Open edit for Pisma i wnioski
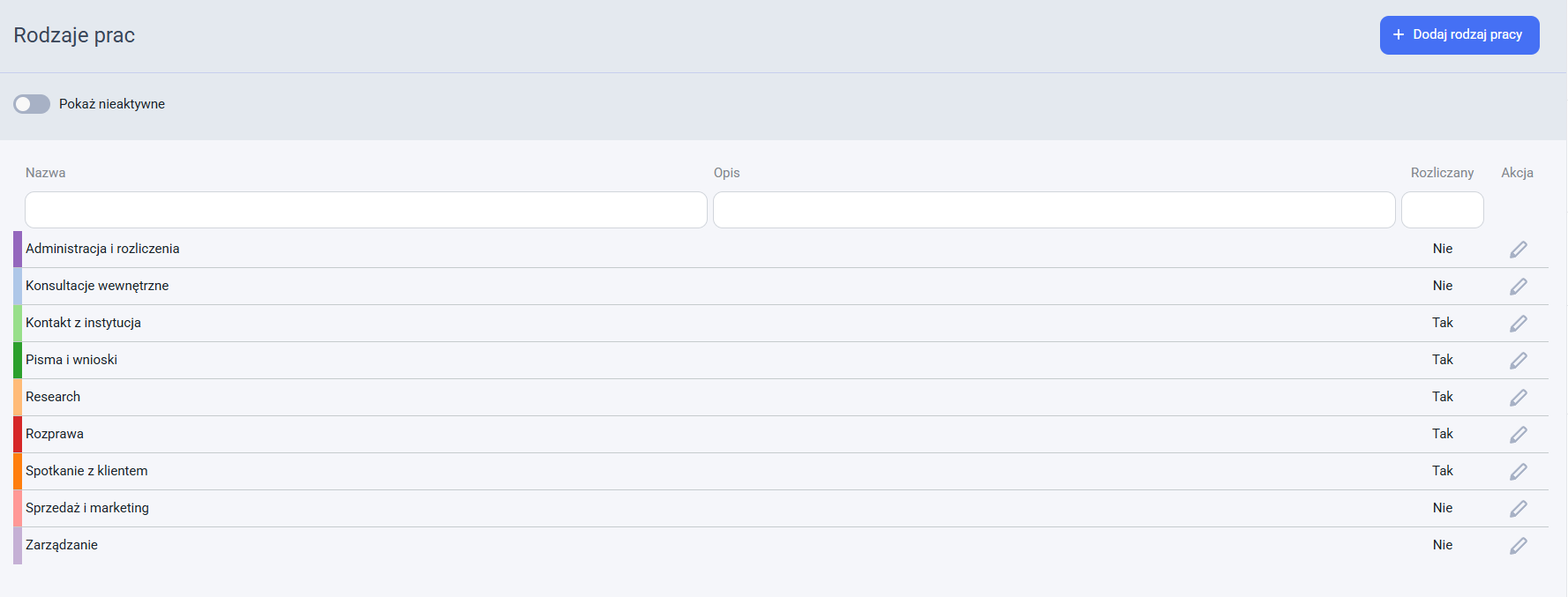Screen dimensions: 1568x597 click(1518, 361)
